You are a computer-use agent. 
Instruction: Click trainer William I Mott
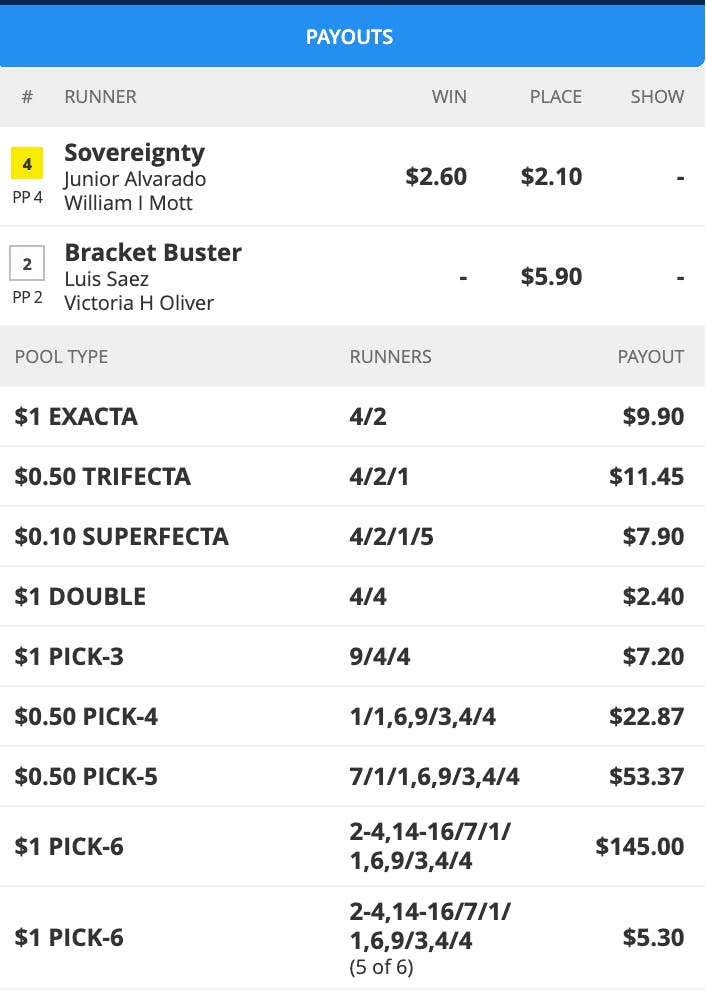pyautogui.click(x=128, y=203)
